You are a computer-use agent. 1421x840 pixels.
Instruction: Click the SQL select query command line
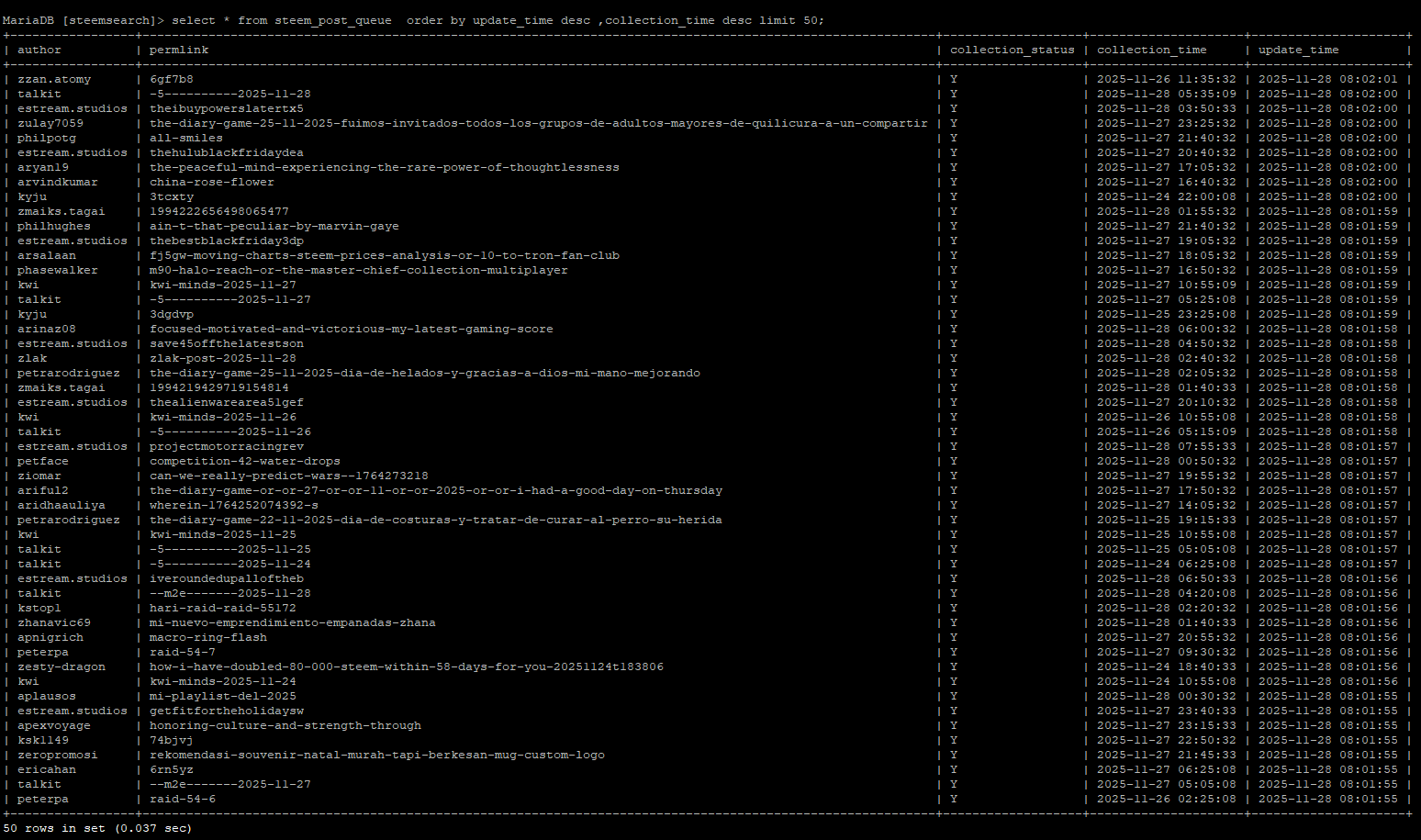pos(413,20)
